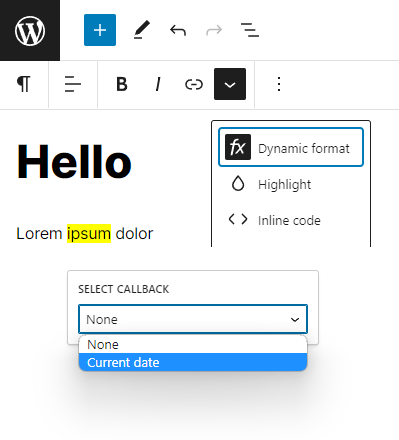Choose Highlight from the format menu

click(291, 184)
